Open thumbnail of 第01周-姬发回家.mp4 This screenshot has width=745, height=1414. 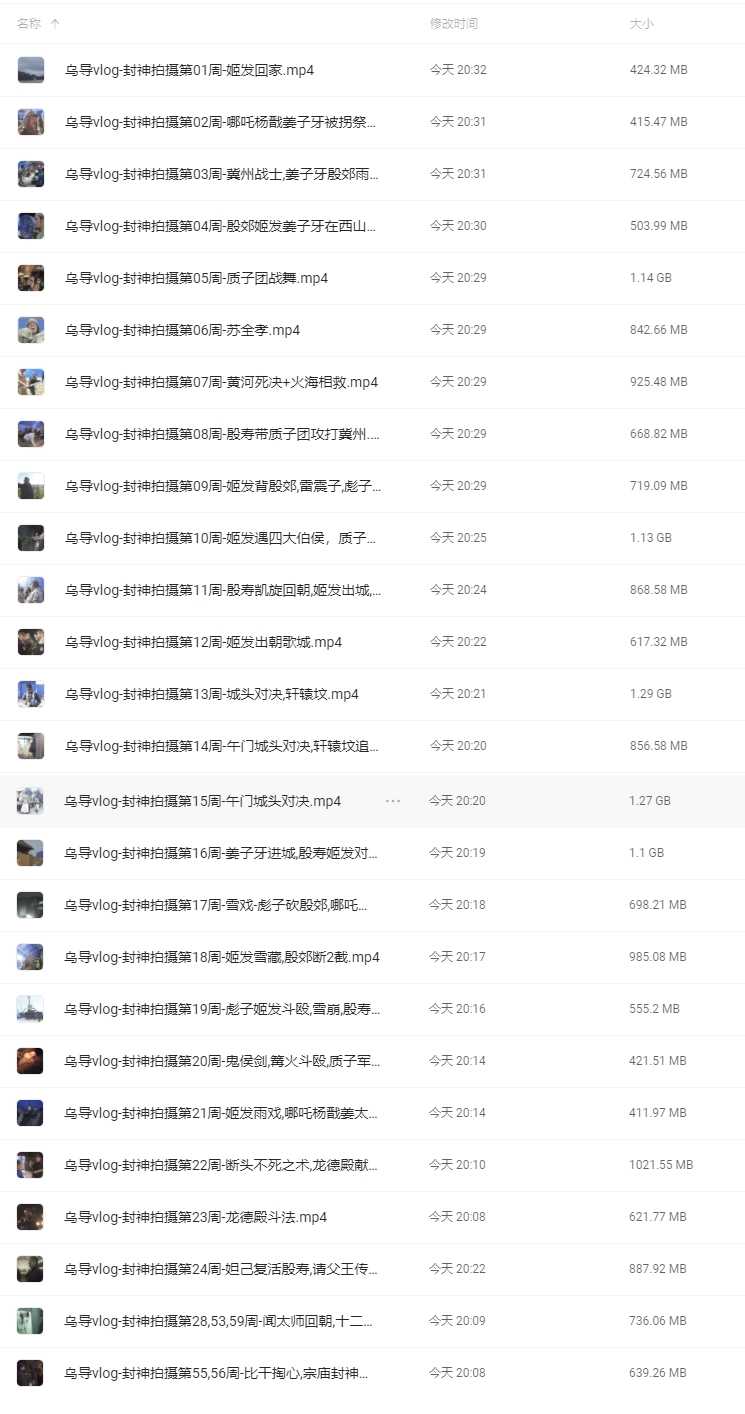click(31, 70)
